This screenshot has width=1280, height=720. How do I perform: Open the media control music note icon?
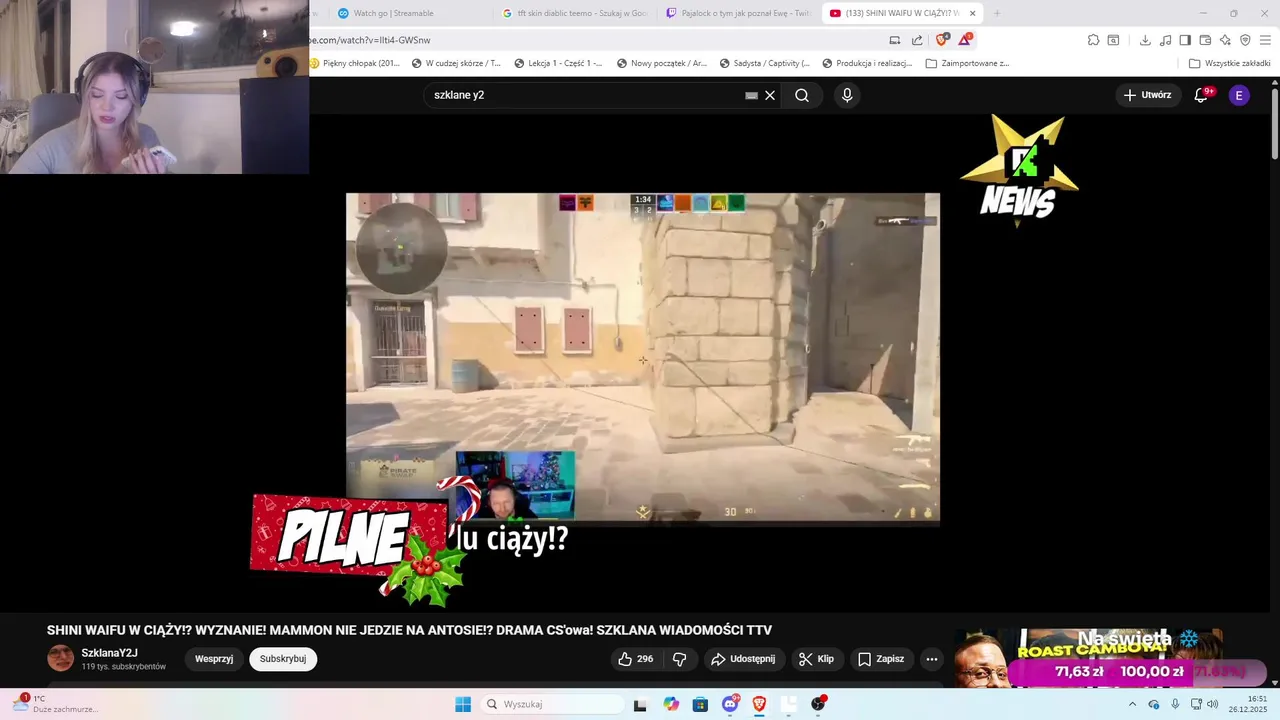pos(1166,40)
